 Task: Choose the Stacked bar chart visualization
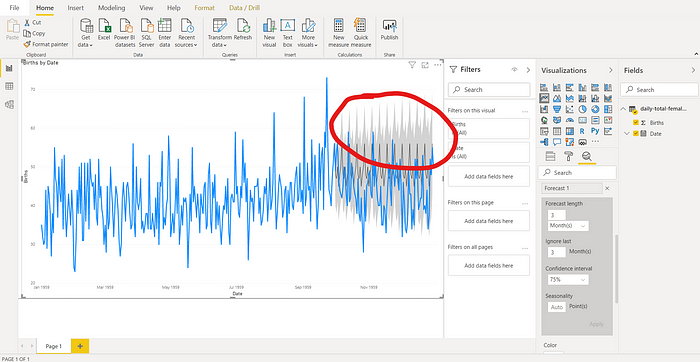(544, 87)
